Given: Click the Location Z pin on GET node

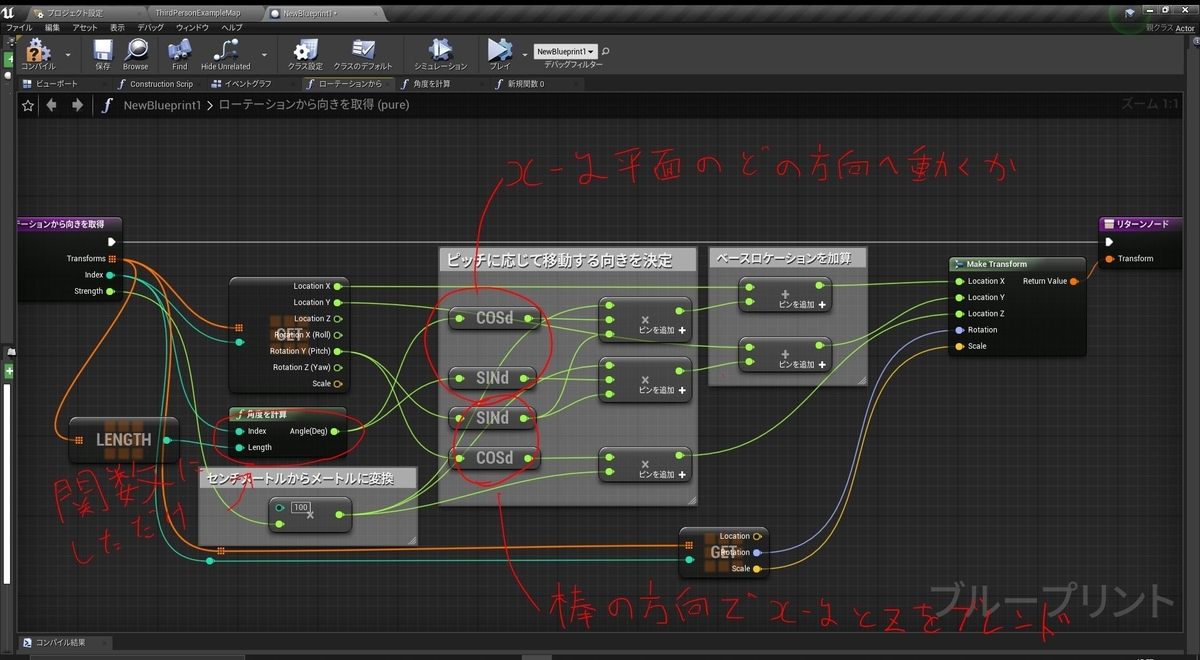Looking at the screenshot, I should pos(338,318).
